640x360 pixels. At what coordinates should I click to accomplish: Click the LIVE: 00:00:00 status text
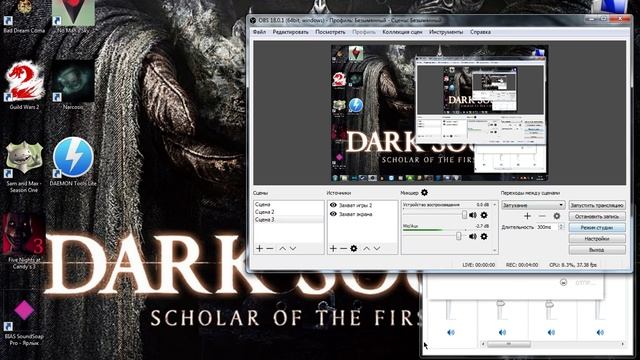point(478,265)
